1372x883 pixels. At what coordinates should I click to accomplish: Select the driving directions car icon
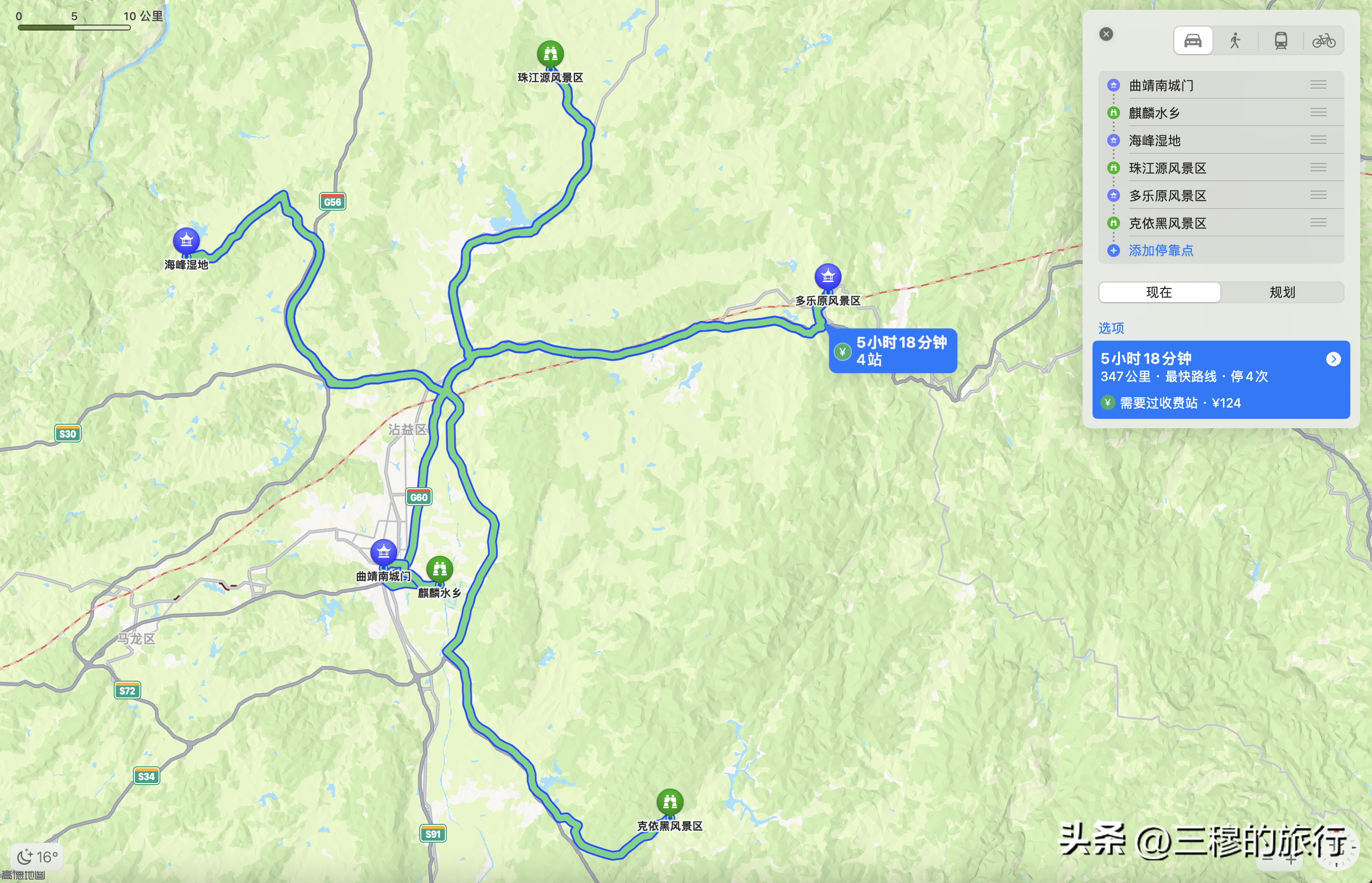(1192, 41)
